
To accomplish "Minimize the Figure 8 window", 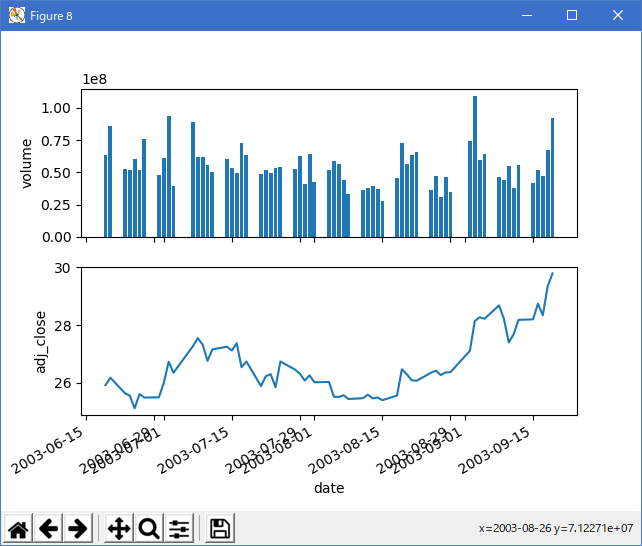I will coord(526,16).
